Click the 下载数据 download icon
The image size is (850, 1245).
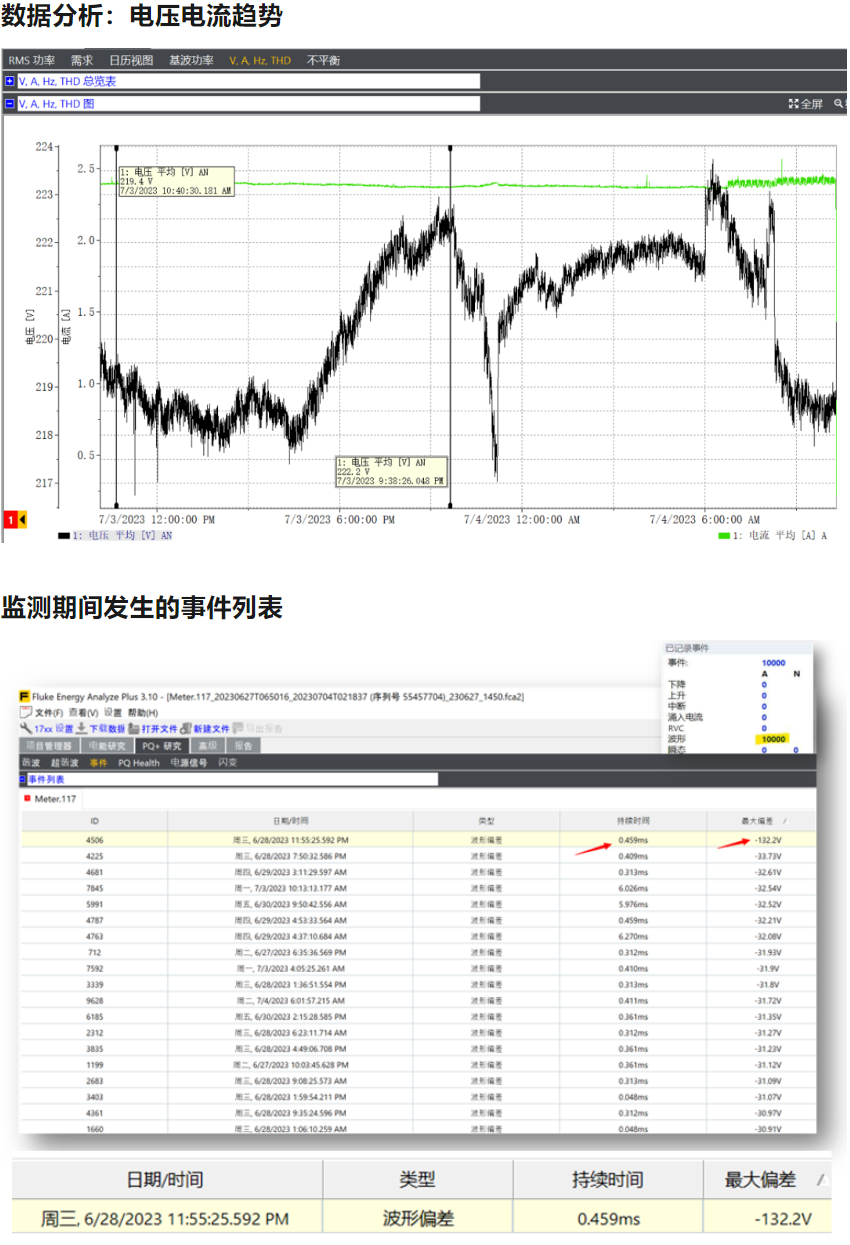tap(82, 729)
